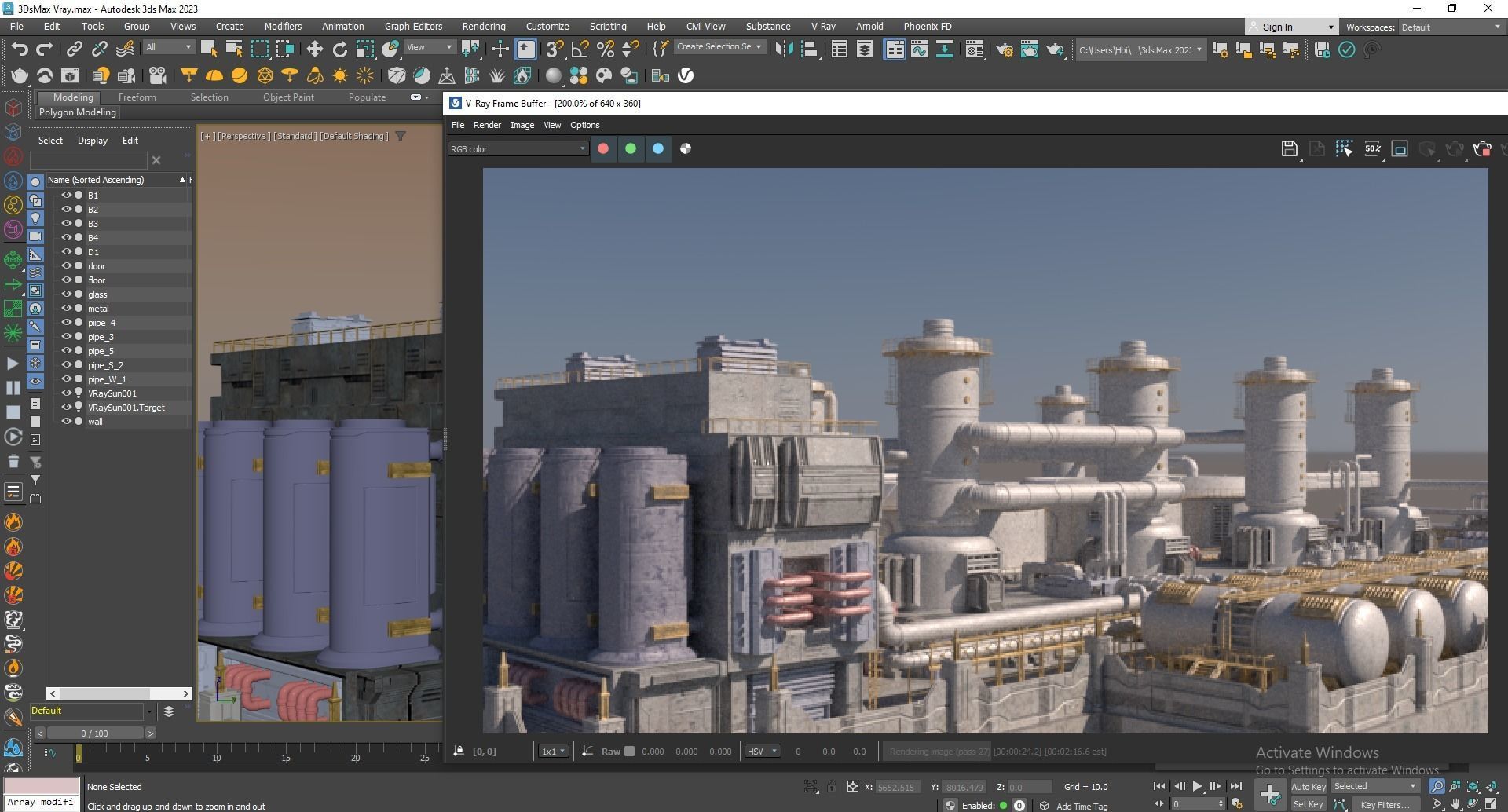Toggle visibility of VRaySun001

[67, 393]
